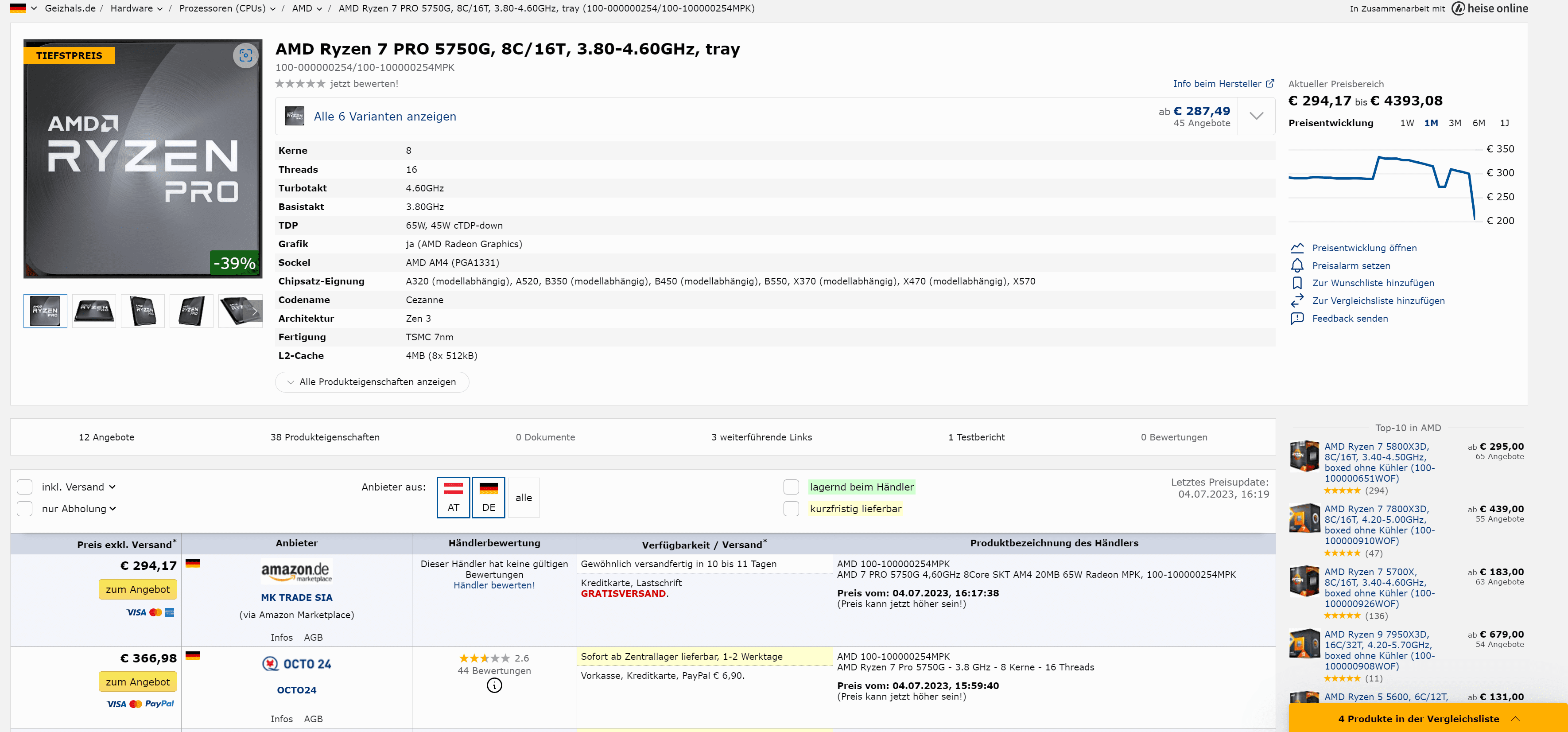Enable lagernd beim Händler filter
1568x732 pixels.
click(x=791, y=487)
